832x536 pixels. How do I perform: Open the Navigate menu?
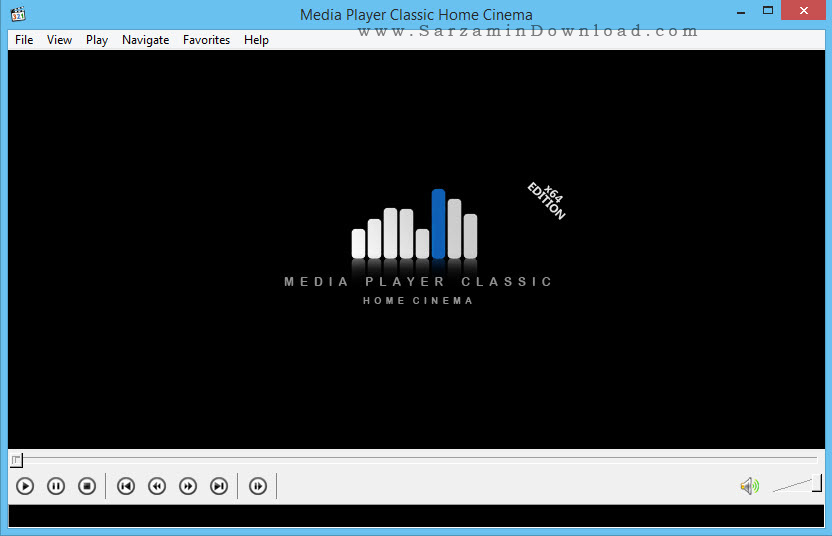(x=145, y=40)
